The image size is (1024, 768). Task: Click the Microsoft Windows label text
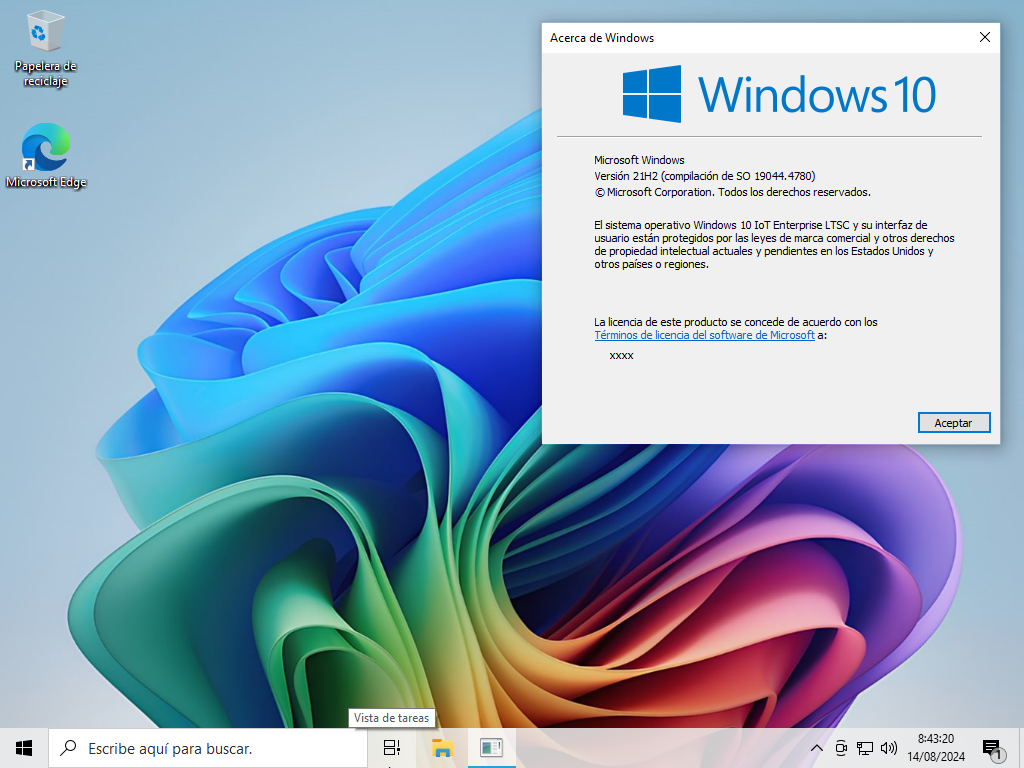pos(639,160)
